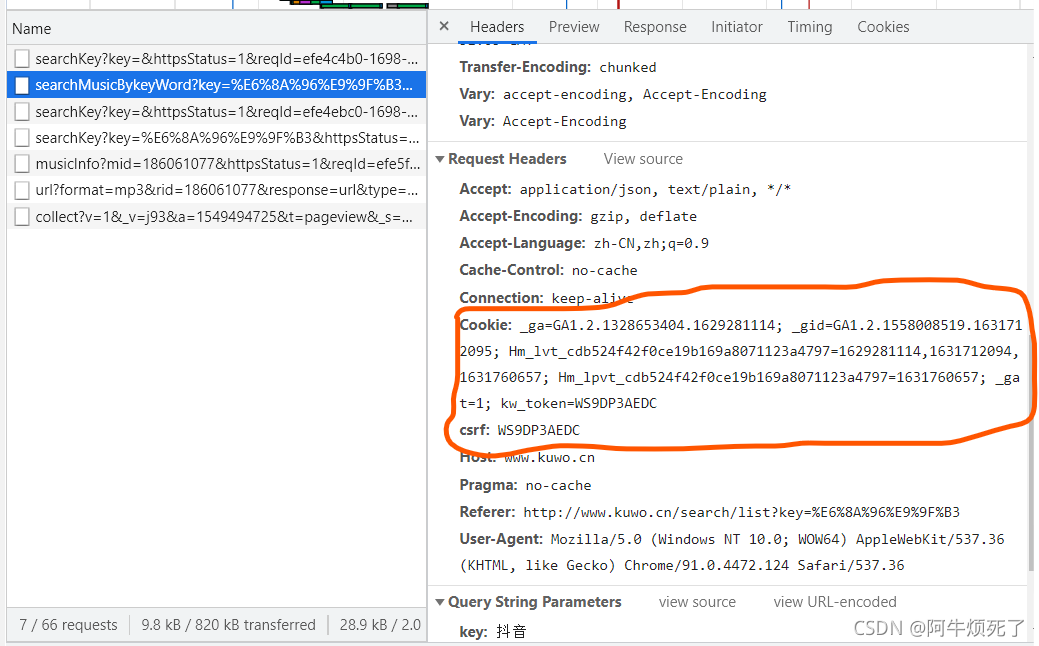Image resolution: width=1039 pixels, height=646 pixels.
Task: Click the Accept-Encoding value gzip, deflate
Action: click(643, 217)
